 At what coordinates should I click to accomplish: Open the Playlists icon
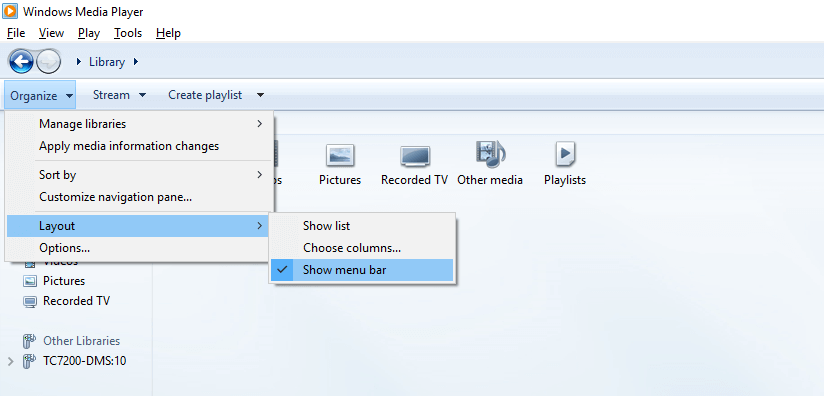(x=565, y=164)
